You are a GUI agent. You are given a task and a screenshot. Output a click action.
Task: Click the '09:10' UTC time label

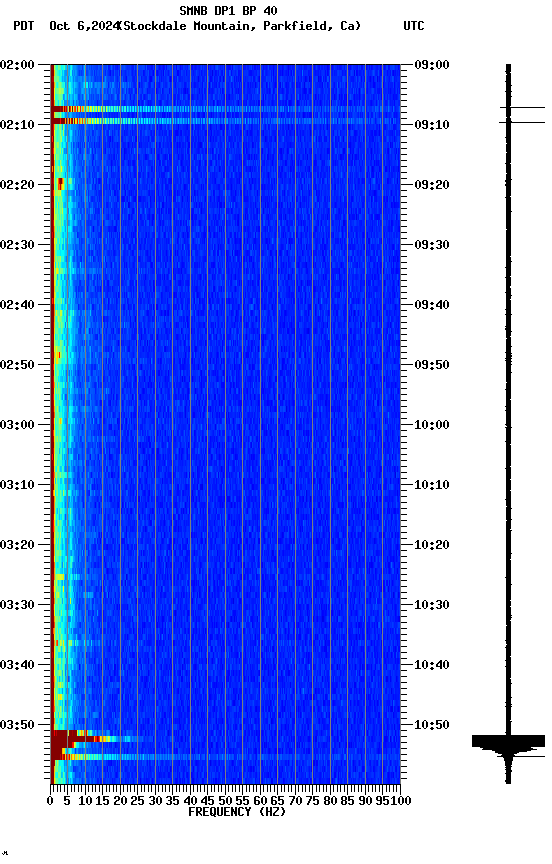(432, 125)
